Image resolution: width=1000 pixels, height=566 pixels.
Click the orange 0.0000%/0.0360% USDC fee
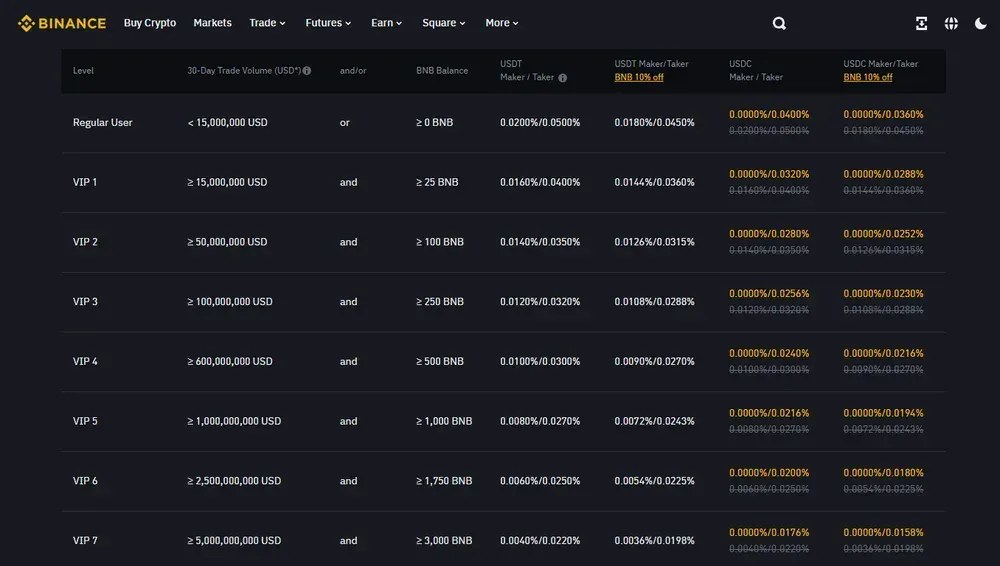coord(883,114)
